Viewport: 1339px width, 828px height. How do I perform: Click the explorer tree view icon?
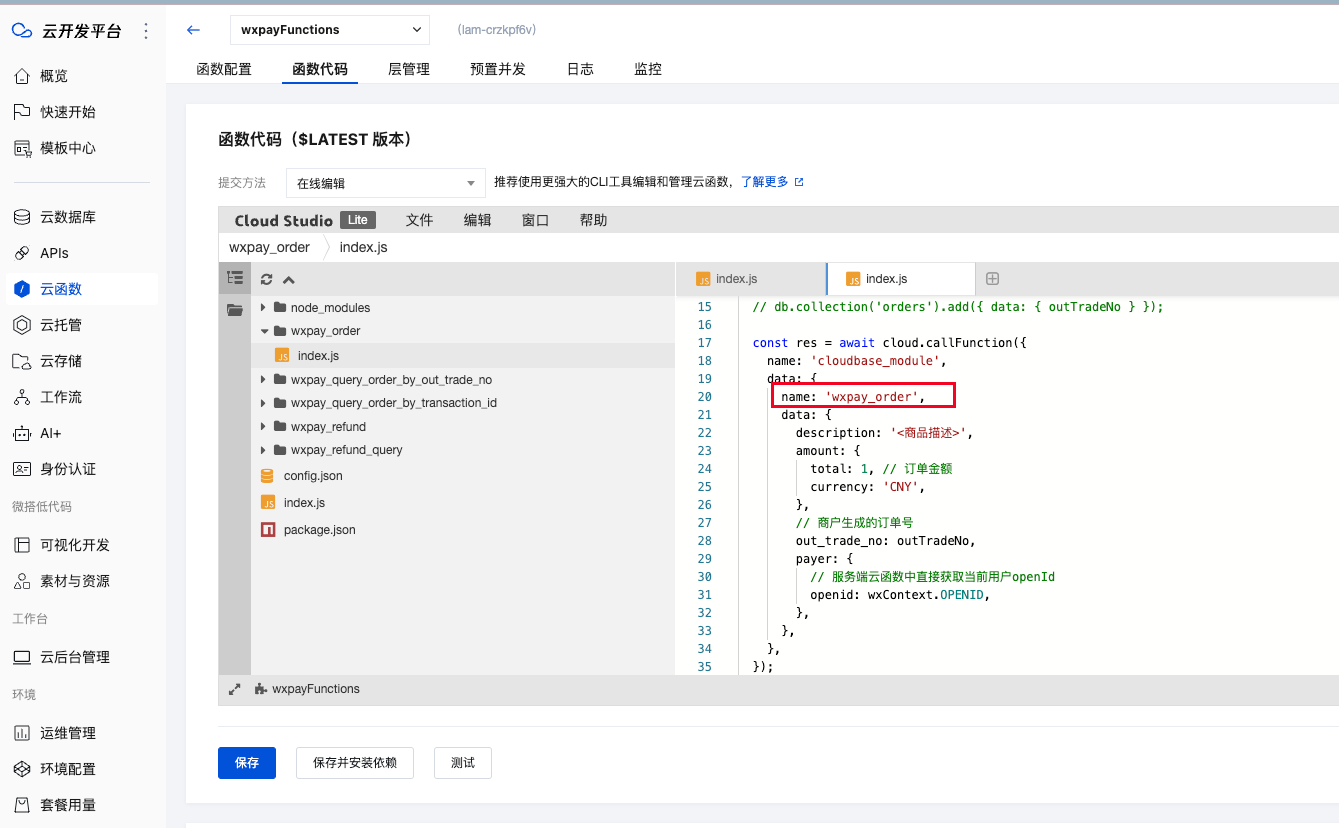[x=235, y=278]
